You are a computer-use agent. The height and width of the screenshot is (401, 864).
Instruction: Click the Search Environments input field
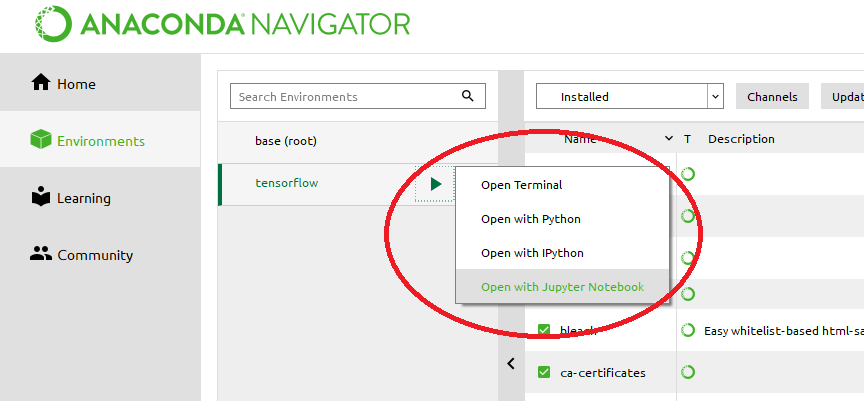point(358,96)
